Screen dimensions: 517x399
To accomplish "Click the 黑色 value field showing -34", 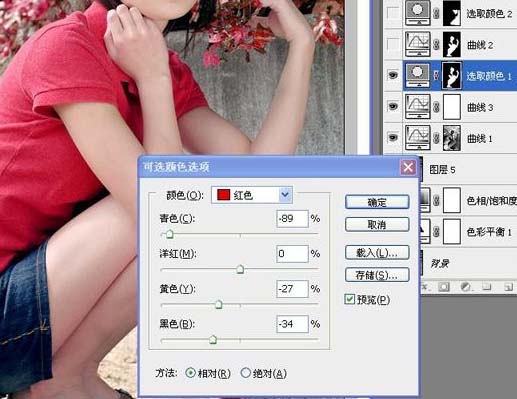I will (x=292, y=324).
